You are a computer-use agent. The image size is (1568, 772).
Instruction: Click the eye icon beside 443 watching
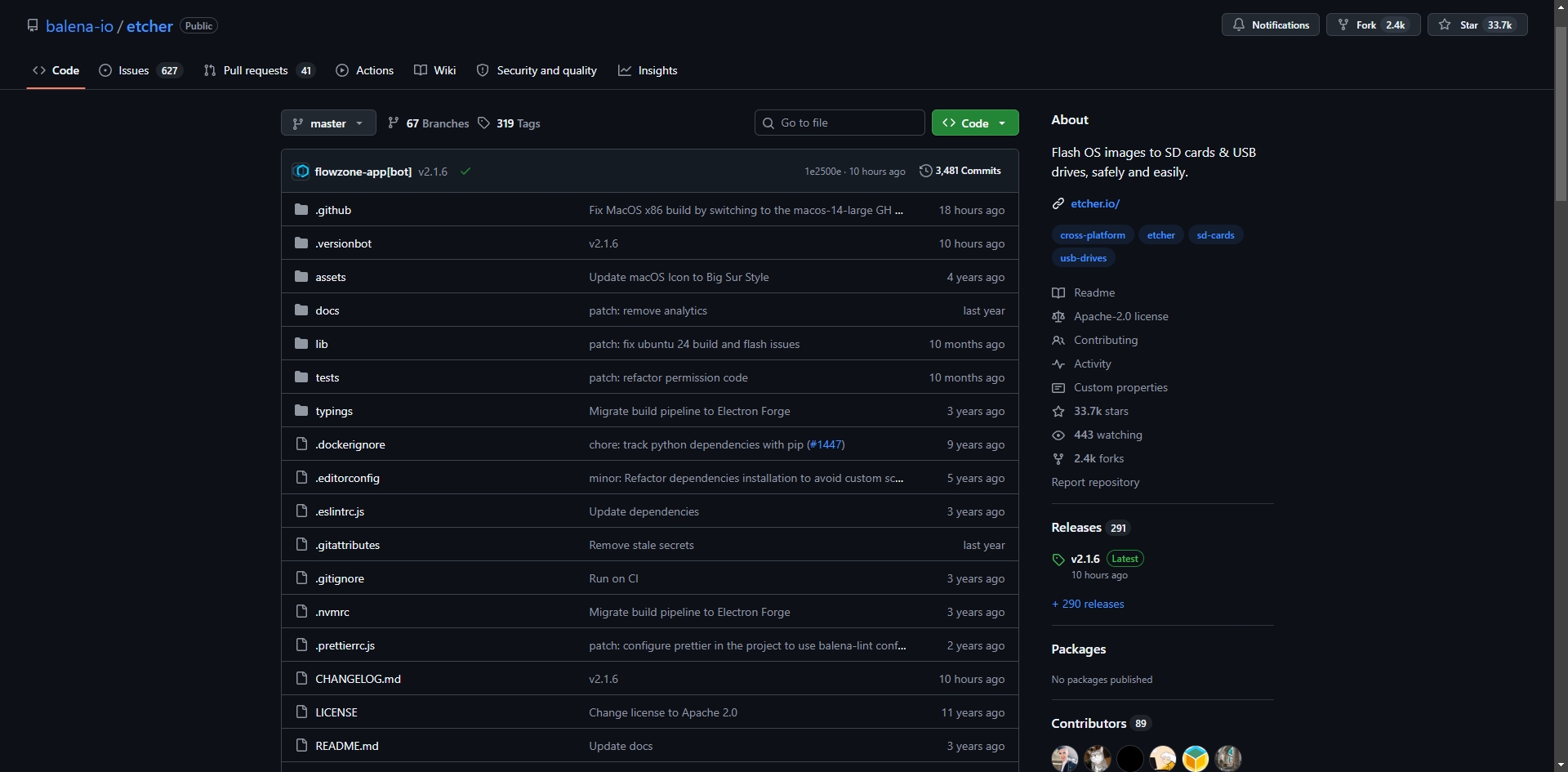point(1058,435)
